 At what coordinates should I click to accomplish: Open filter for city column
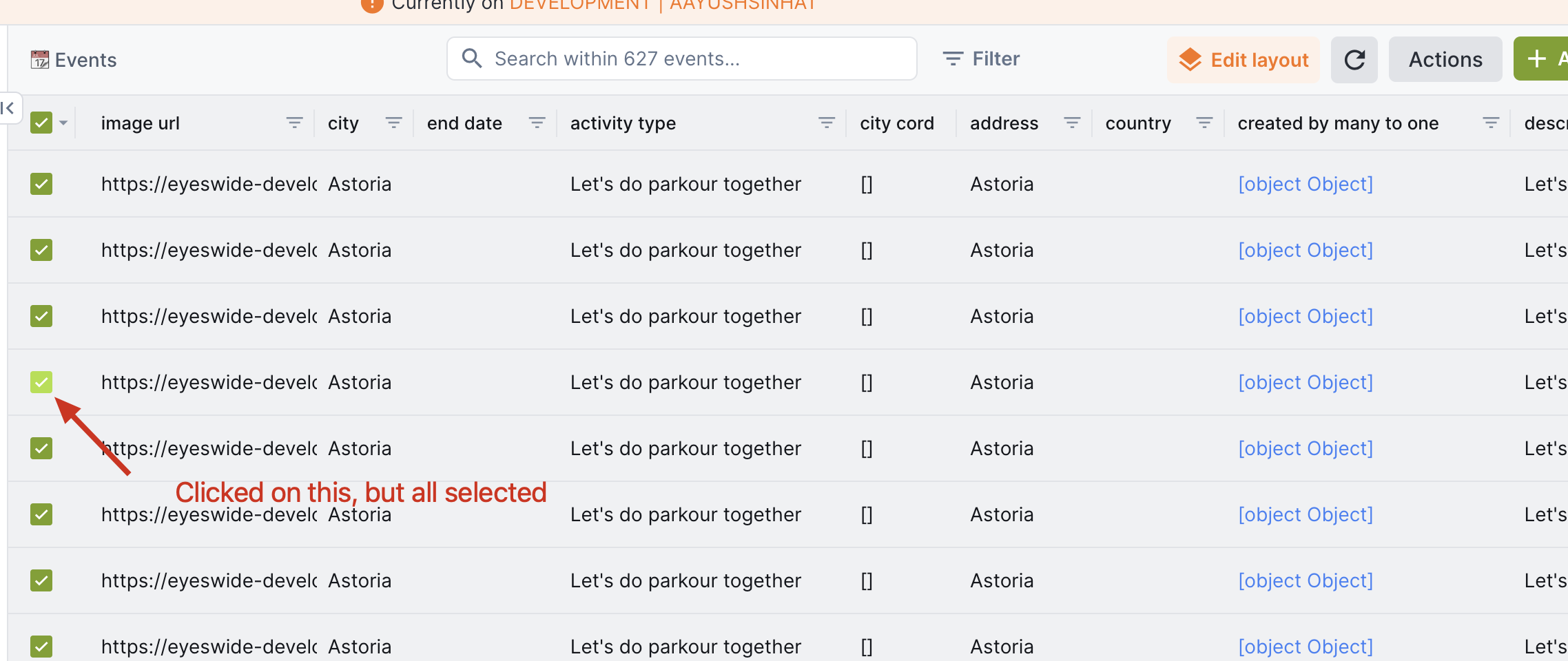pyautogui.click(x=393, y=123)
